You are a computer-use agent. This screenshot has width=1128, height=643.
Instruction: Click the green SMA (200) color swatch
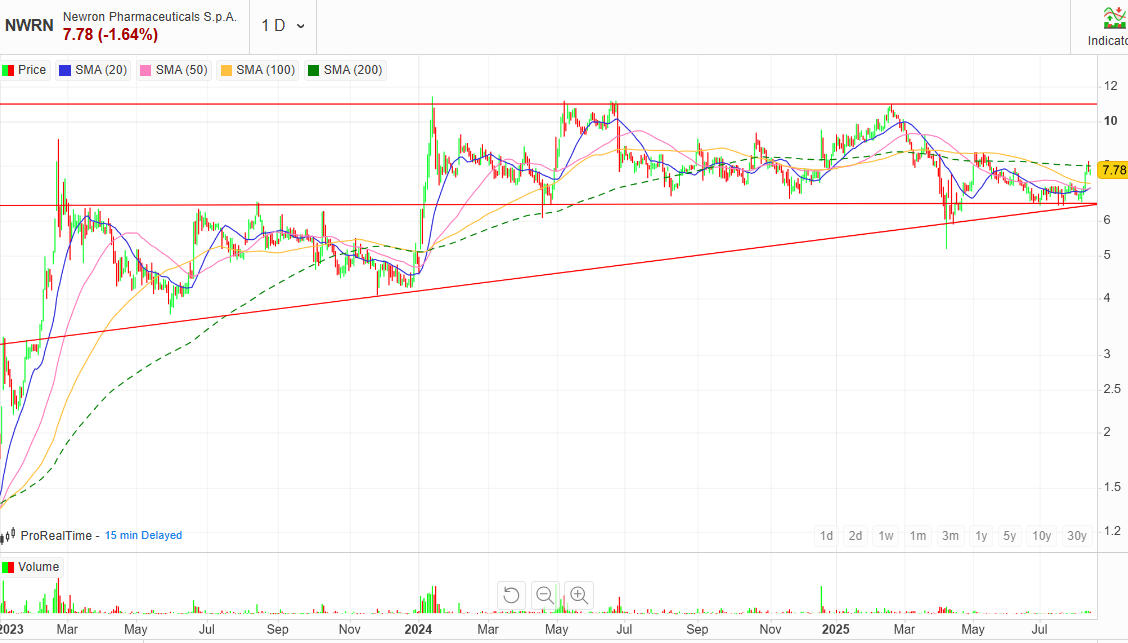tap(313, 70)
